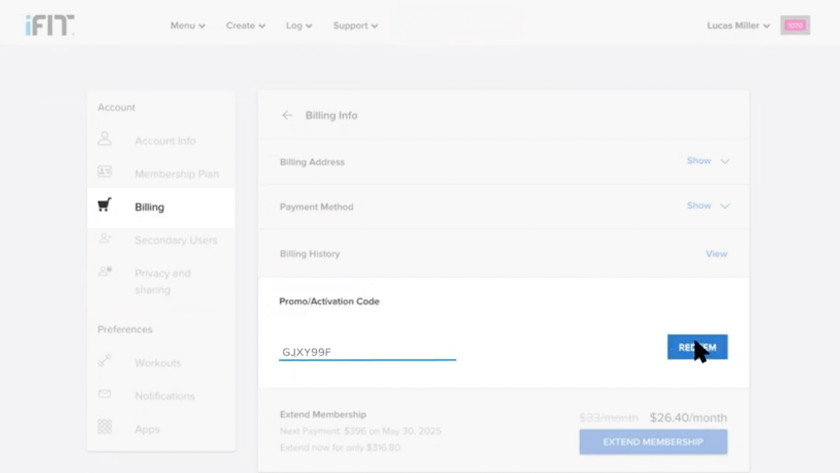Open the Lucas Miller account dropdown
The height and width of the screenshot is (473, 840).
[x=738, y=26]
